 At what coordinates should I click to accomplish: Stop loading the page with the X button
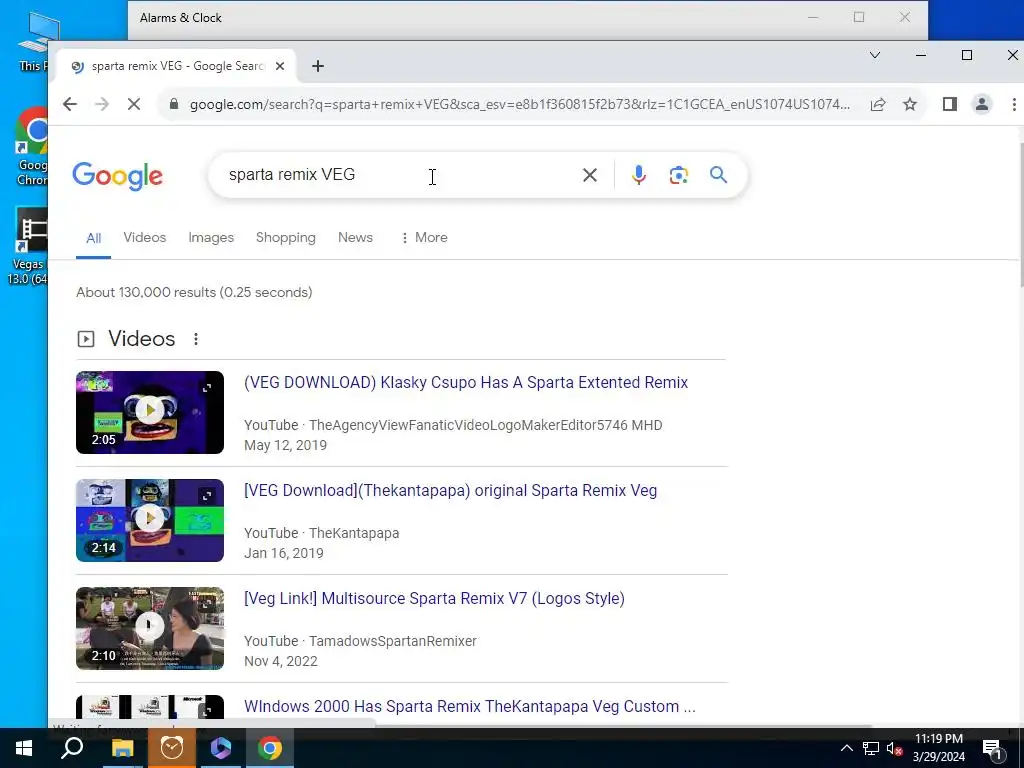pos(134,104)
